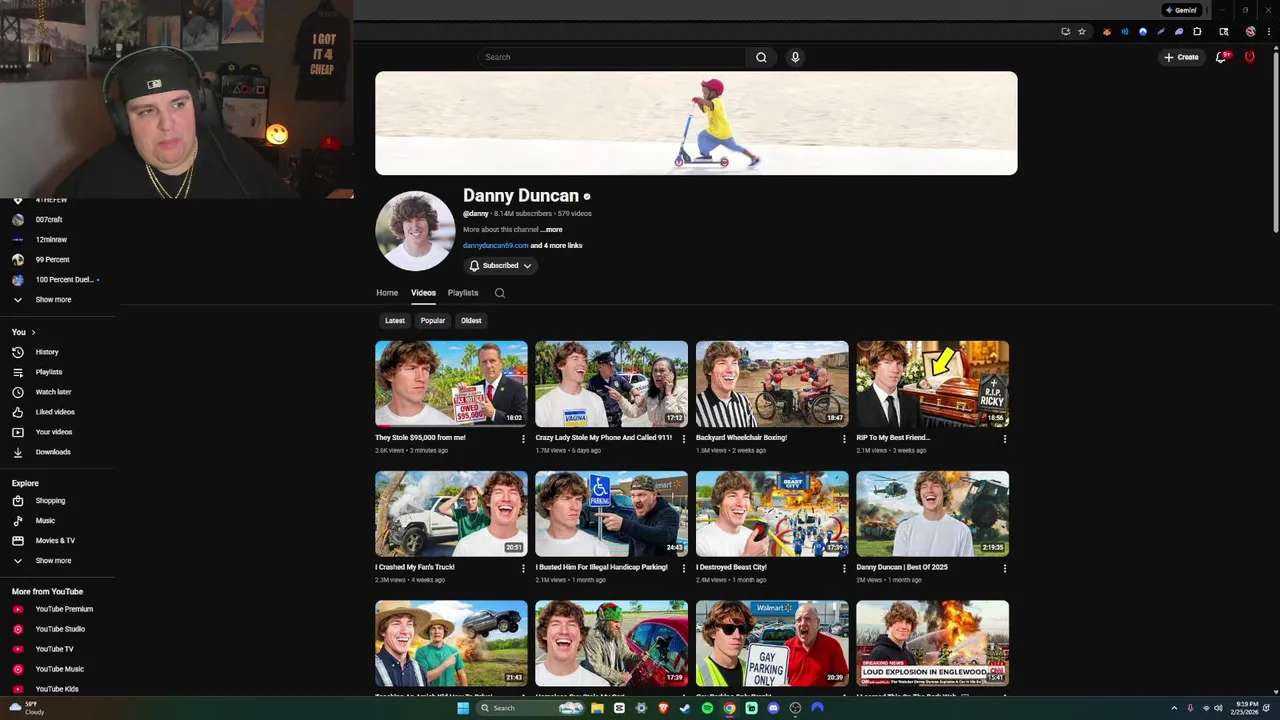Open YouTube Kids from the sidebar
1280x720 pixels.
(x=59, y=689)
